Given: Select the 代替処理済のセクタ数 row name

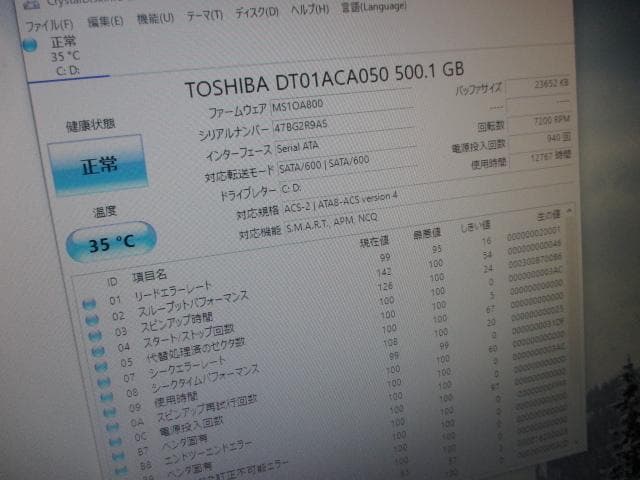Looking at the screenshot, I should coord(196,350).
